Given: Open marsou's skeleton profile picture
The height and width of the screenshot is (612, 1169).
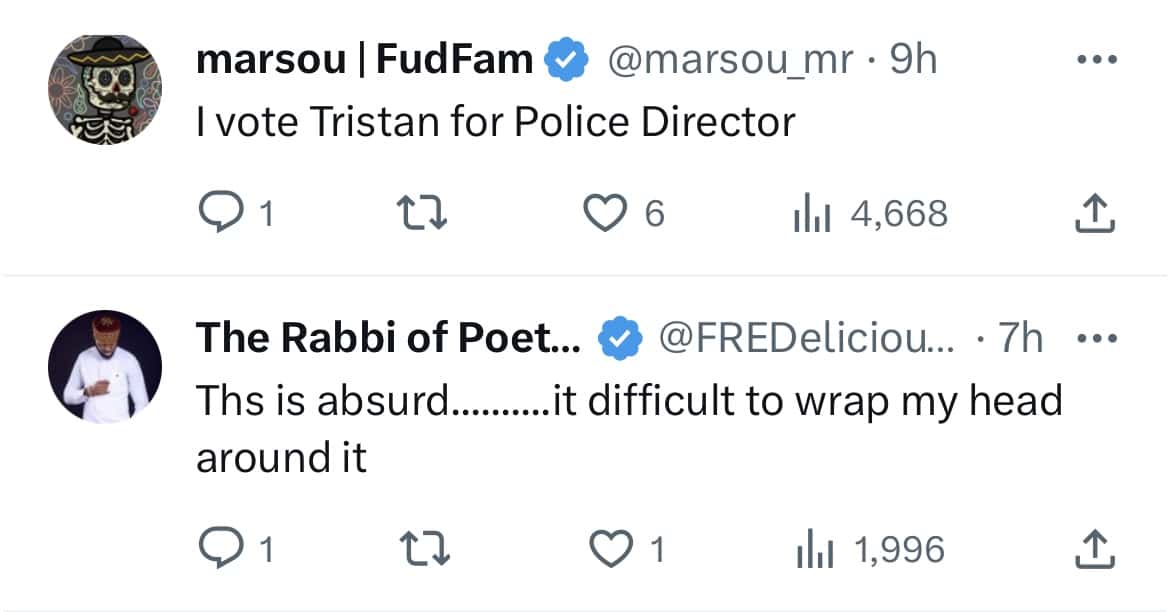Looking at the screenshot, I should (x=104, y=91).
